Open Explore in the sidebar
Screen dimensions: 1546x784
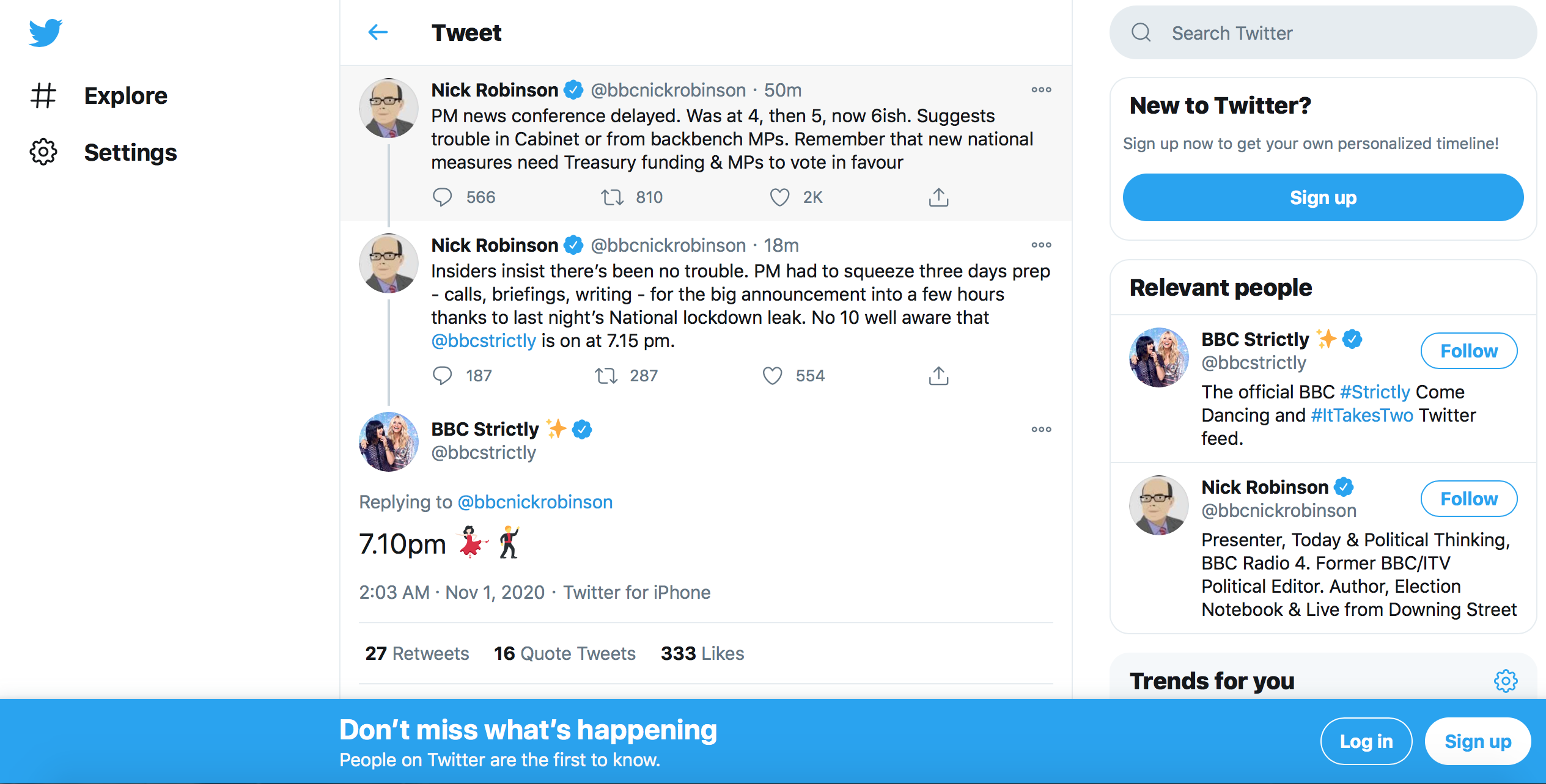[125, 96]
